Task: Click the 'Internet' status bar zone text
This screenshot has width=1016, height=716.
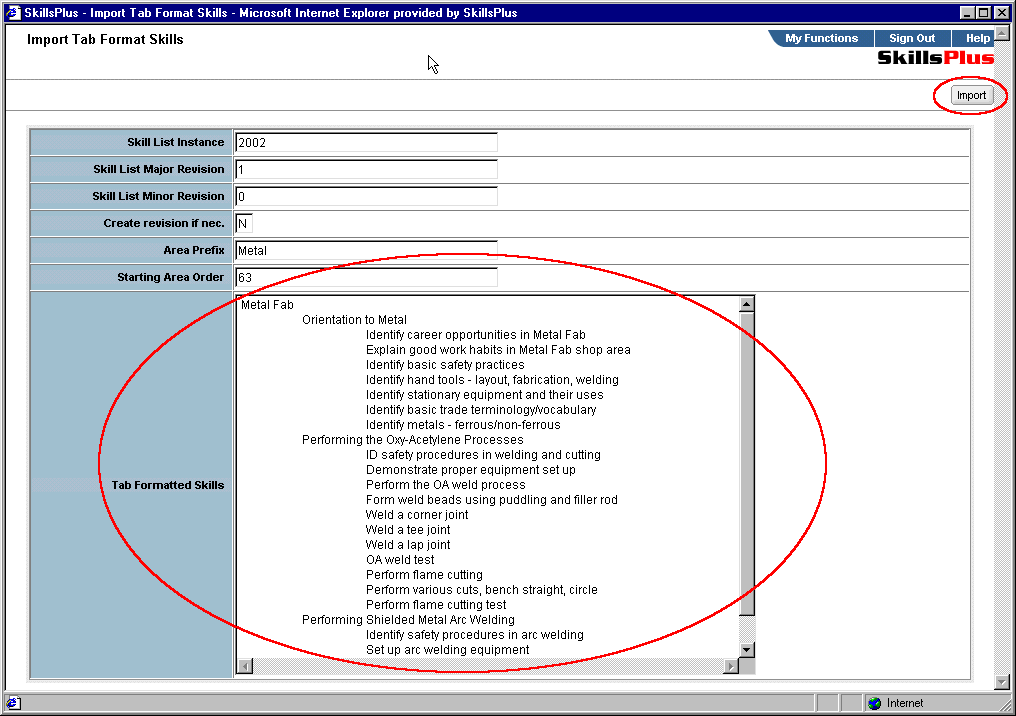Action: [905, 703]
